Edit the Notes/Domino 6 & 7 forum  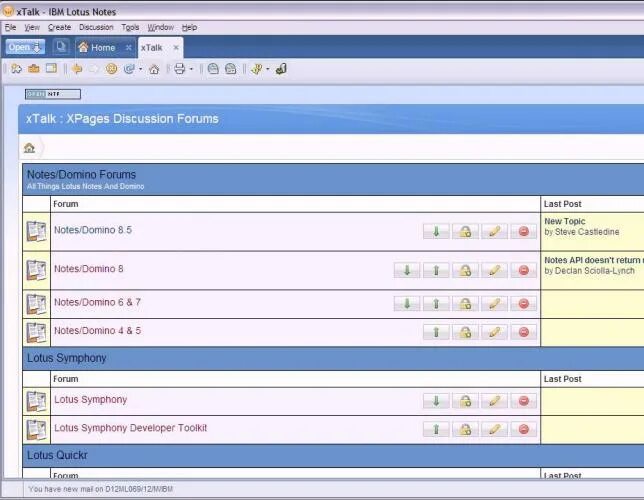[494, 304]
